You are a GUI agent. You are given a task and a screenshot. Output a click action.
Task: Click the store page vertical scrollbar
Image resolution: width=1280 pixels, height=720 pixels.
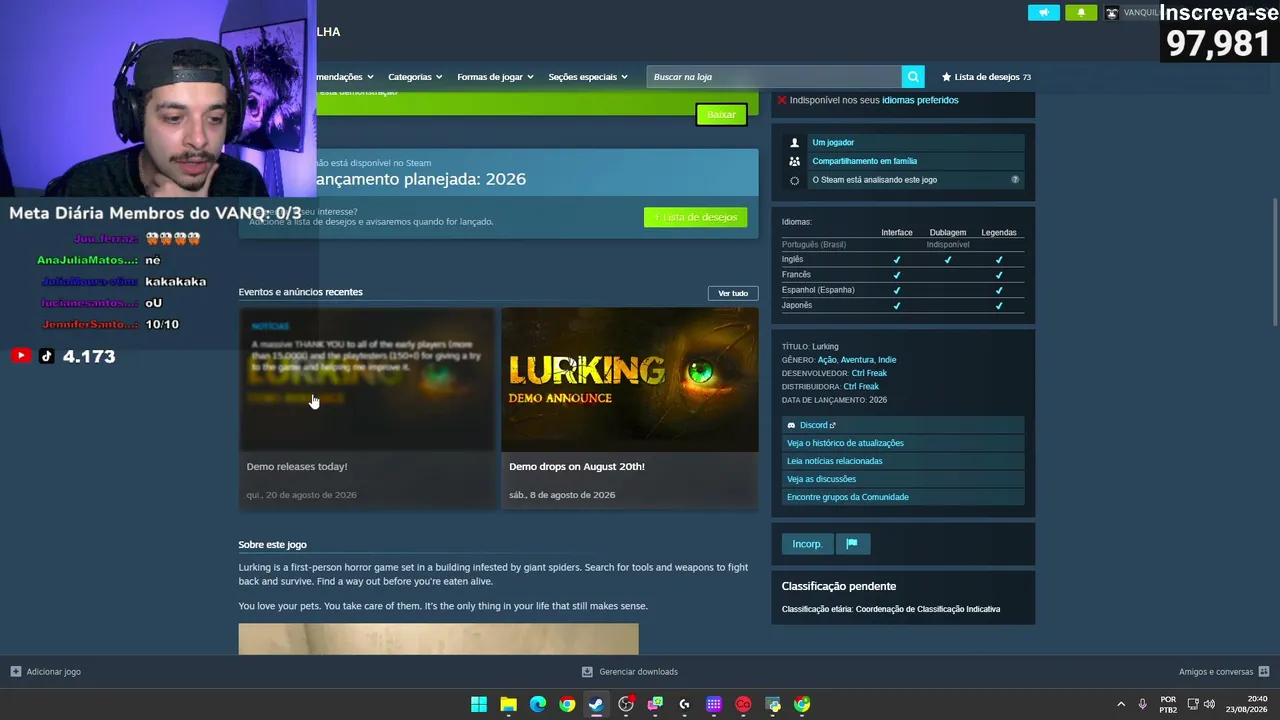[x=1274, y=262]
